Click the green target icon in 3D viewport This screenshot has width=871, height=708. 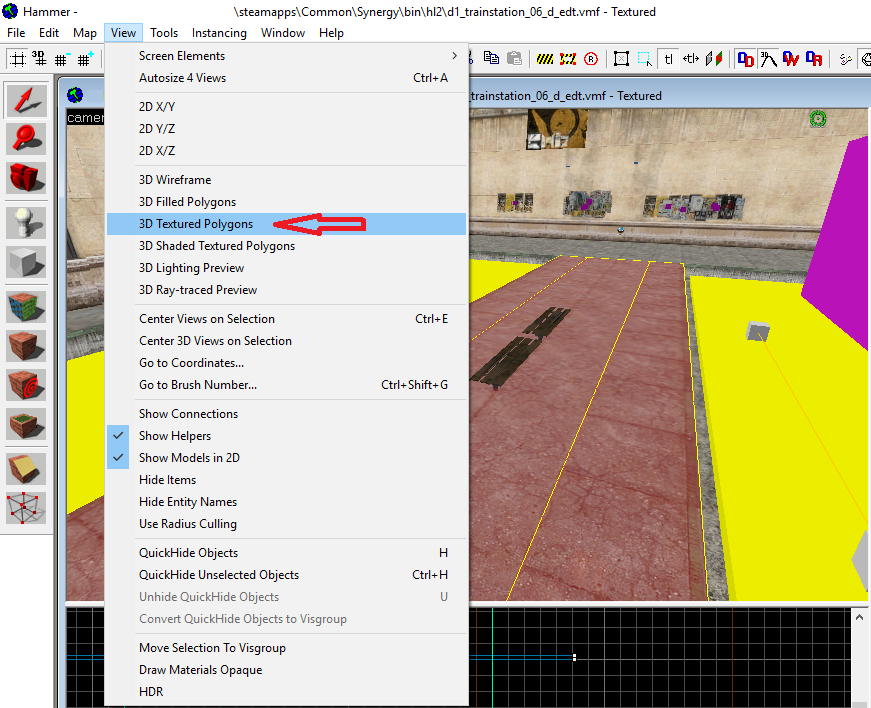(818, 118)
